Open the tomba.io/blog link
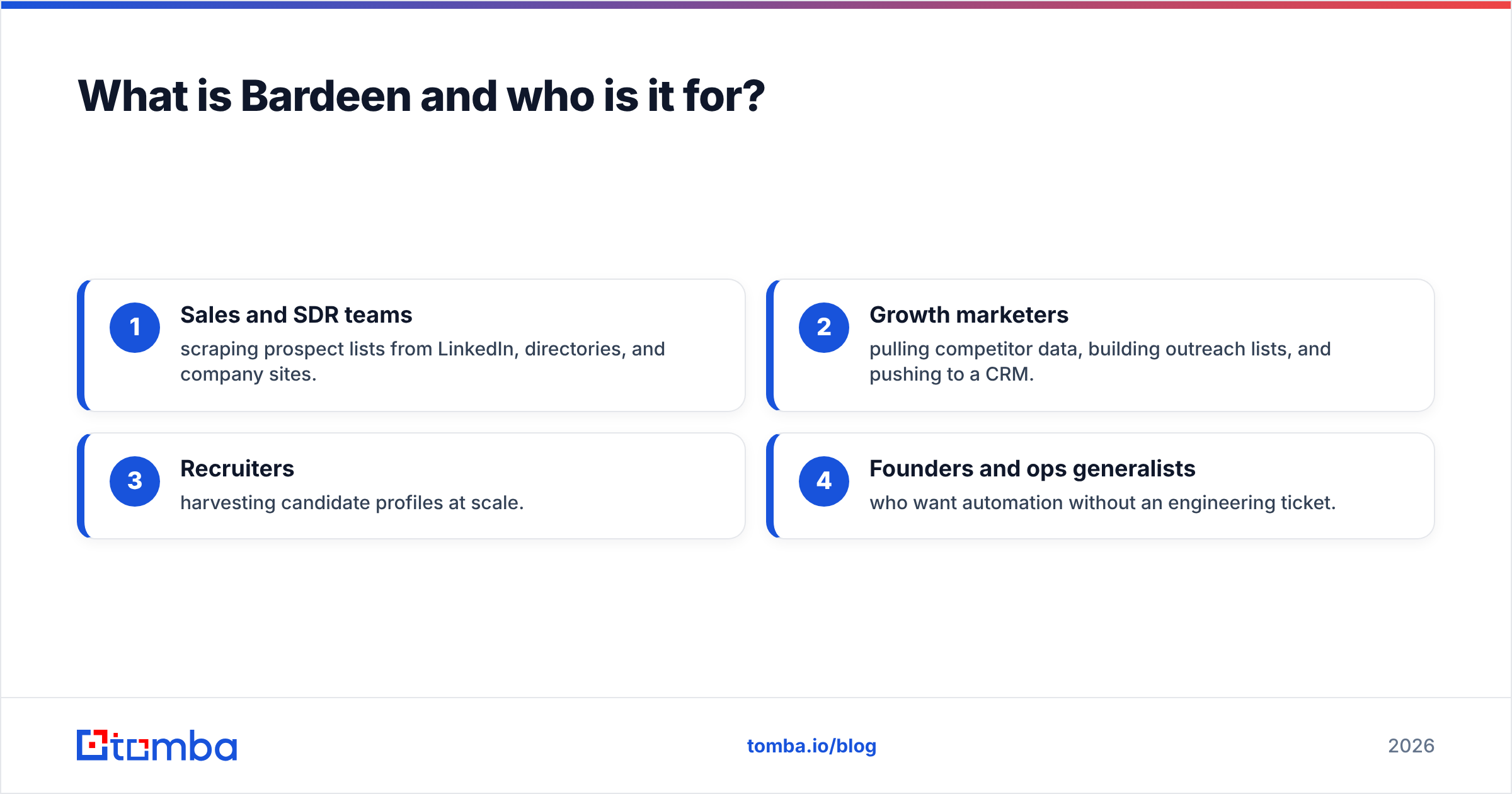 [x=811, y=746]
